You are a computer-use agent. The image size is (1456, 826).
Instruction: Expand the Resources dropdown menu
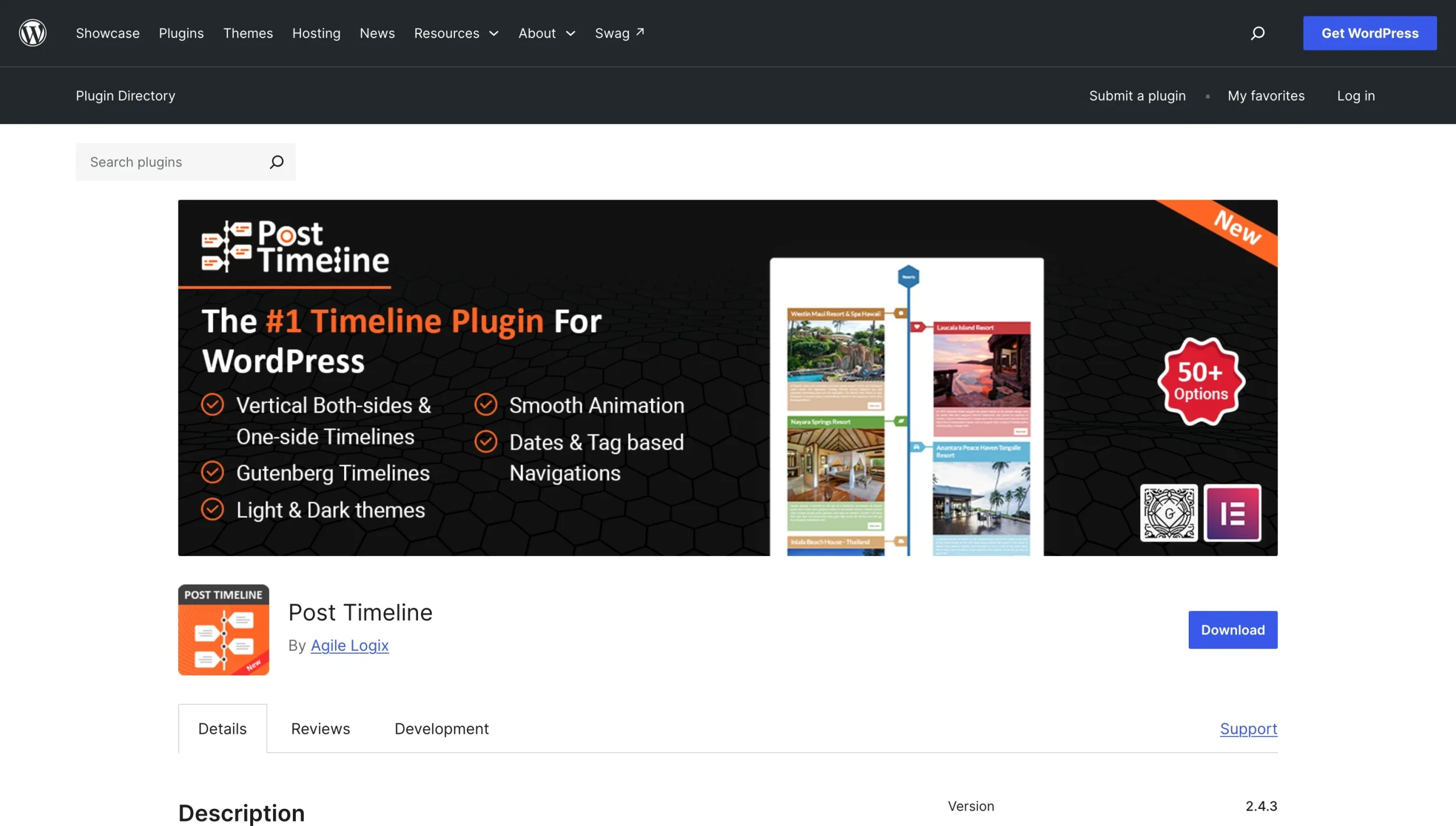[x=457, y=33]
